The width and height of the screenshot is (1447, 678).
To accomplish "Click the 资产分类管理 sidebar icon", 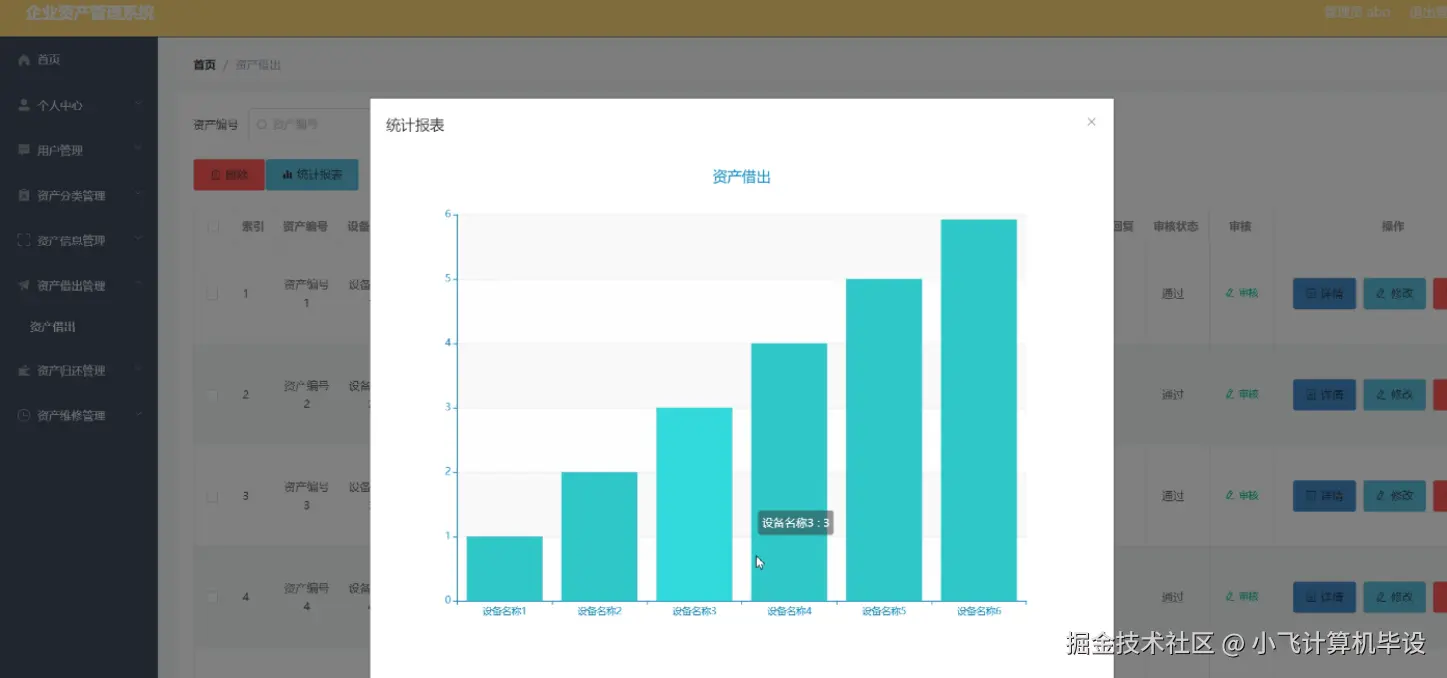I will click(x=24, y=195).
